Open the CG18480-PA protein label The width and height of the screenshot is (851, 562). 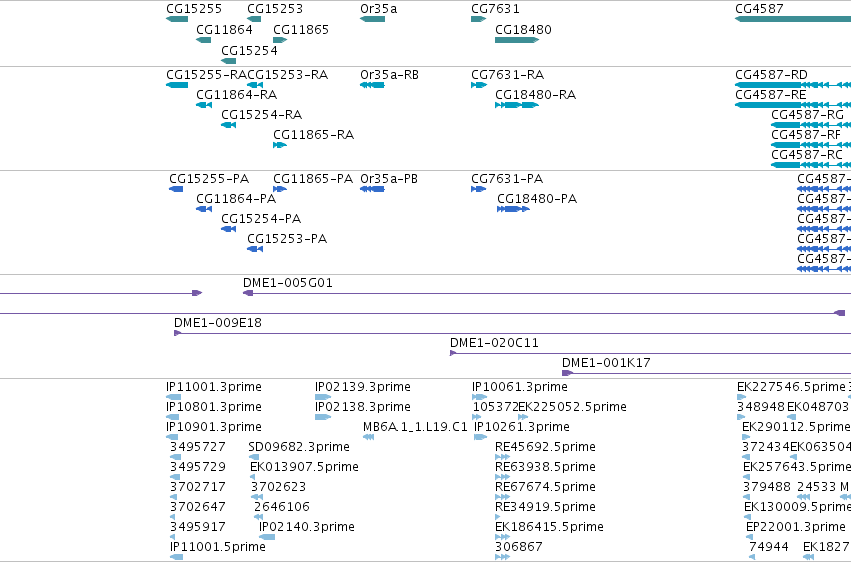537,199
